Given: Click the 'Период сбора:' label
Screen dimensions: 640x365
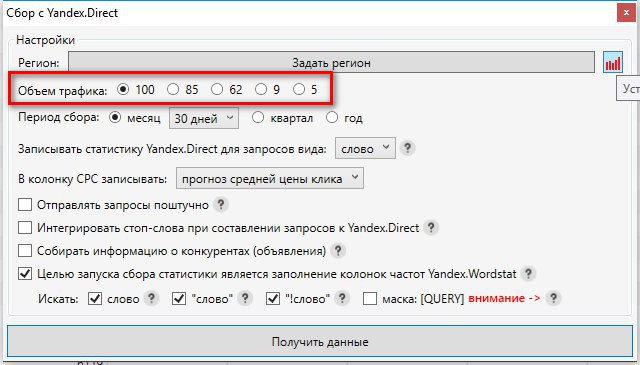Looking at the screenshot, I should [59, 117].
